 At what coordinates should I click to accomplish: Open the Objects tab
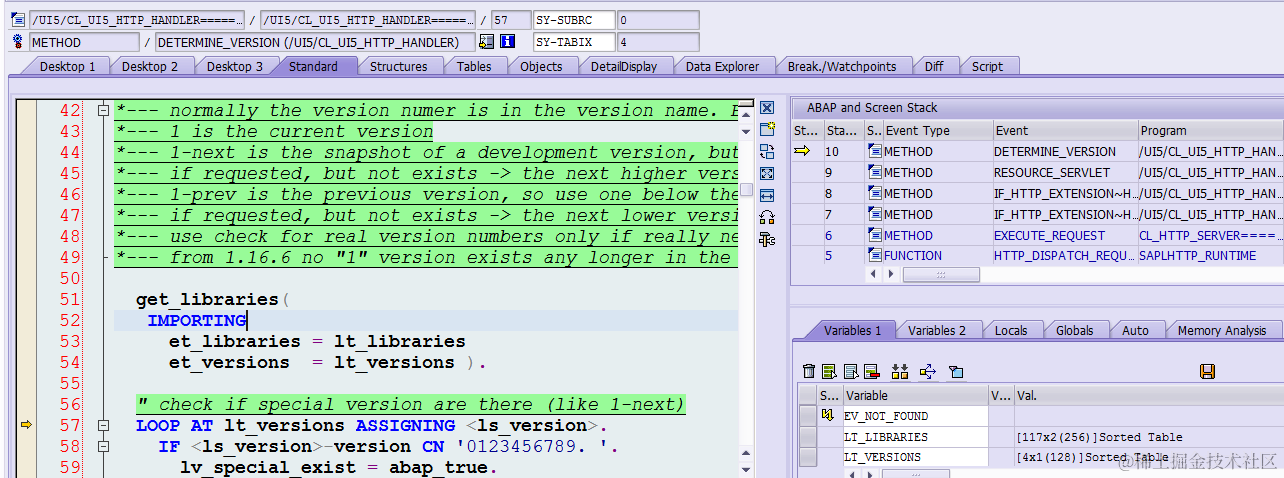541,66
